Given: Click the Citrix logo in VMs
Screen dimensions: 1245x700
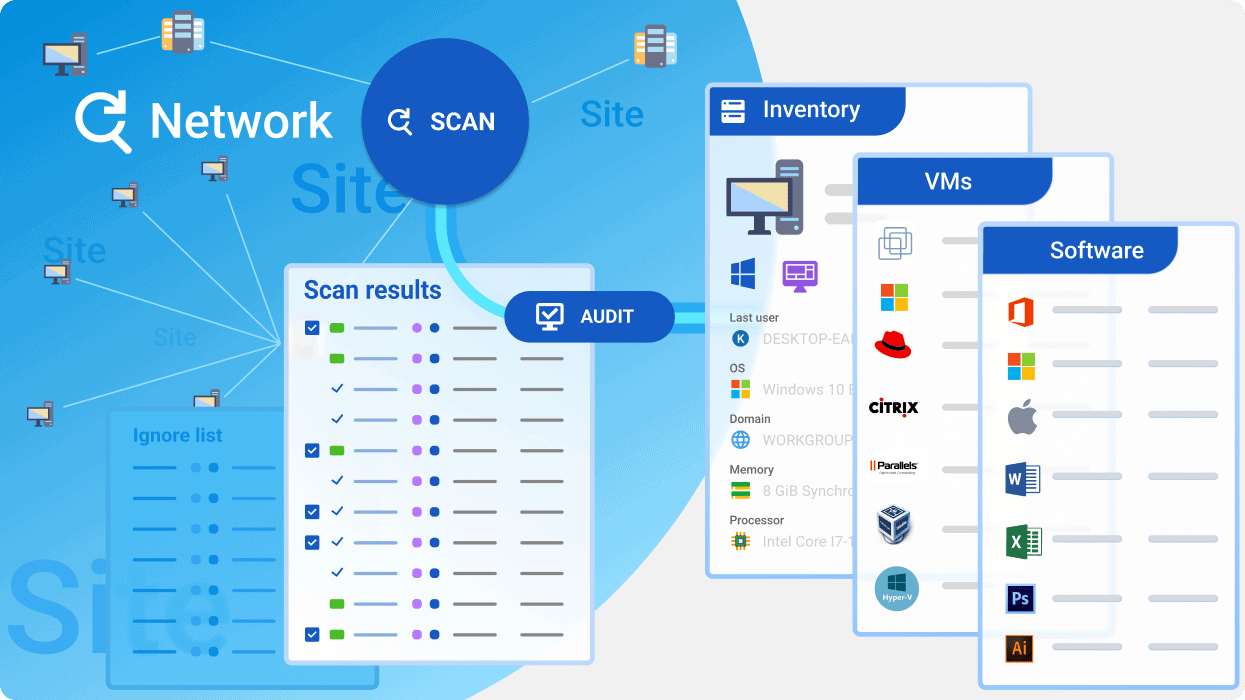Looking at the screenshot, I should point(893,407).
